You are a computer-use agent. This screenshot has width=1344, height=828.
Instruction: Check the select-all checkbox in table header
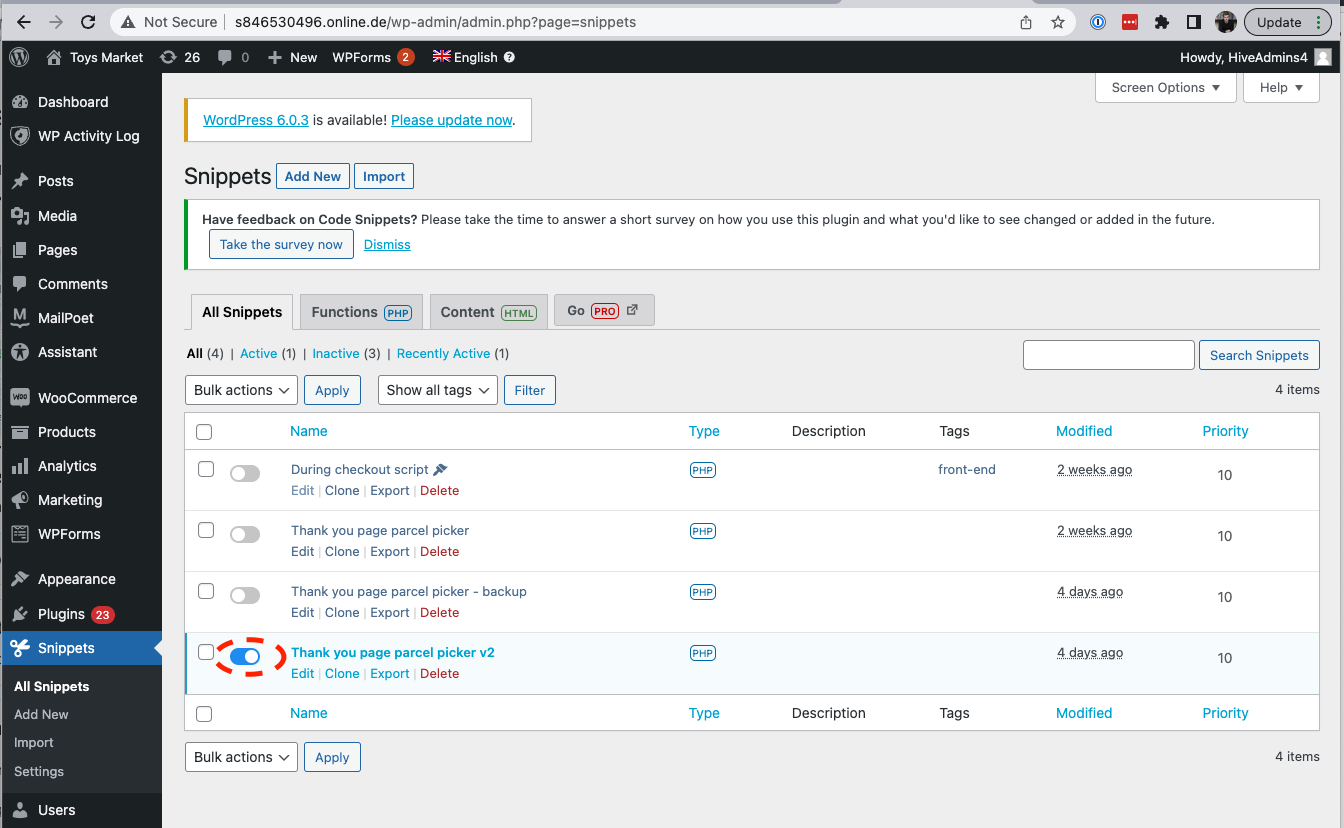(x=204, y=432)
